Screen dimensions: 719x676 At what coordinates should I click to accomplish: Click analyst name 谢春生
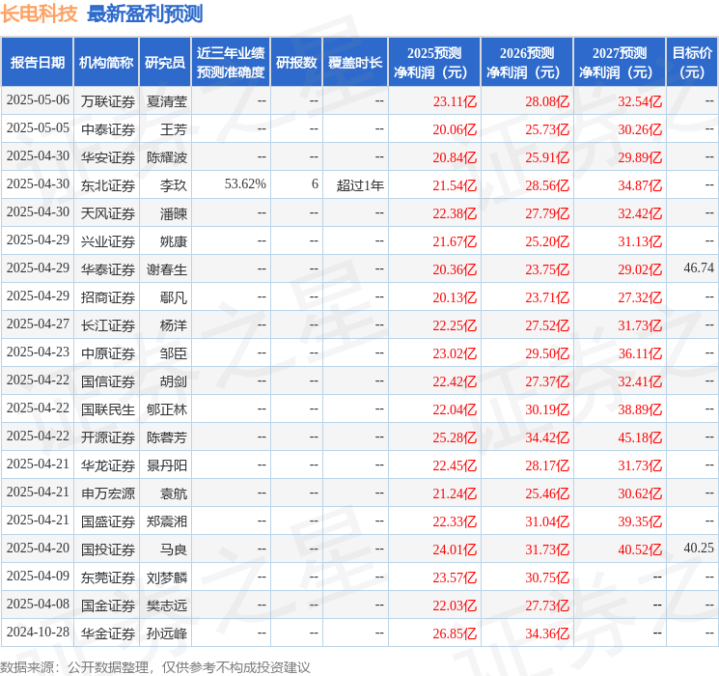[166, 269]
